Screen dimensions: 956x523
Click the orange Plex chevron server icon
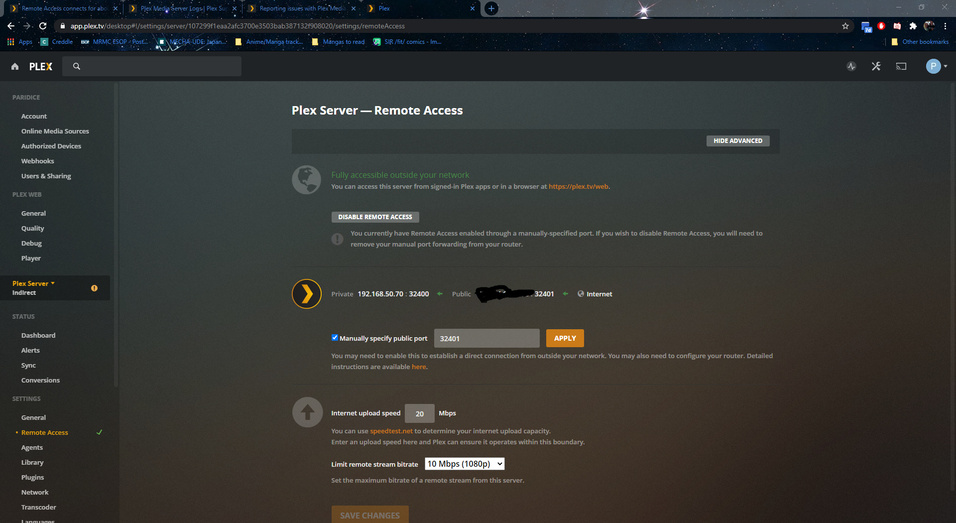point(307,294)
